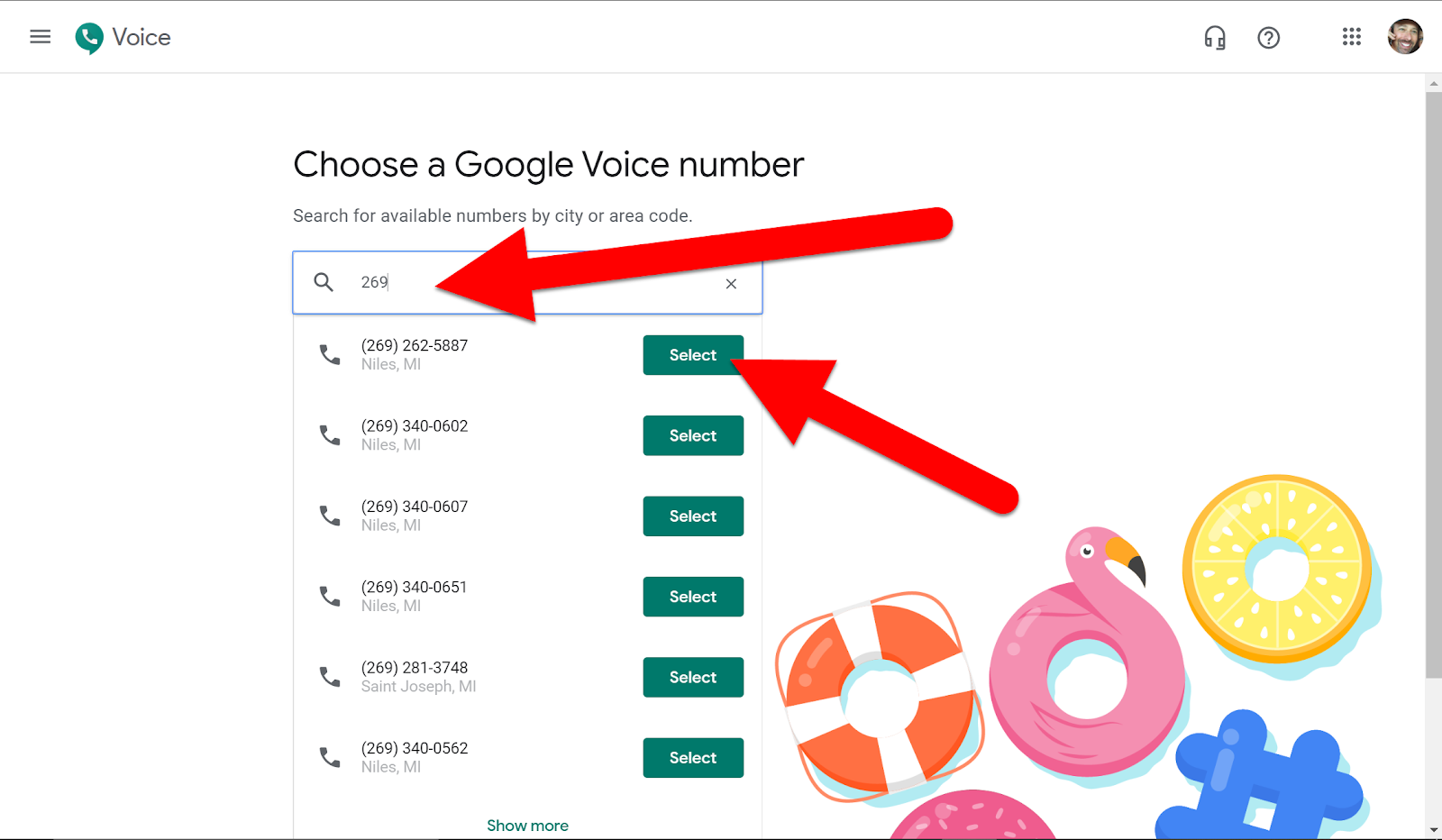Click phone icon beside (269) 340-0607
1442x840 pixels.
(330, 516)
